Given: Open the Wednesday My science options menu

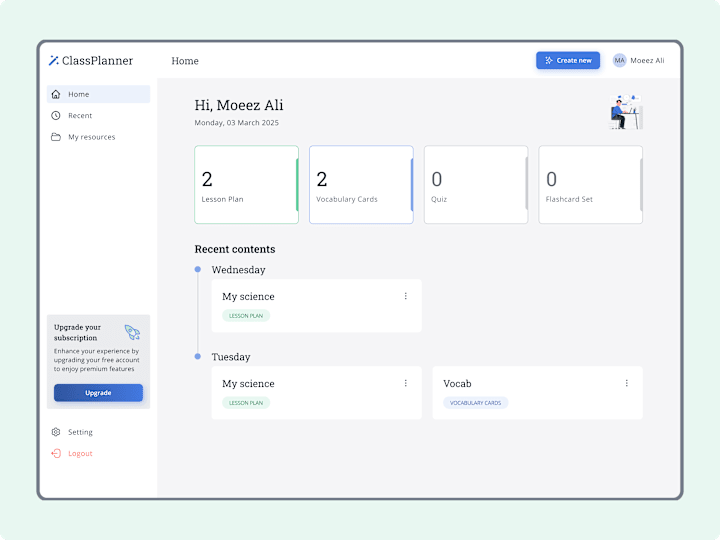Looking at the screenshot, I should tap(405, 296).
